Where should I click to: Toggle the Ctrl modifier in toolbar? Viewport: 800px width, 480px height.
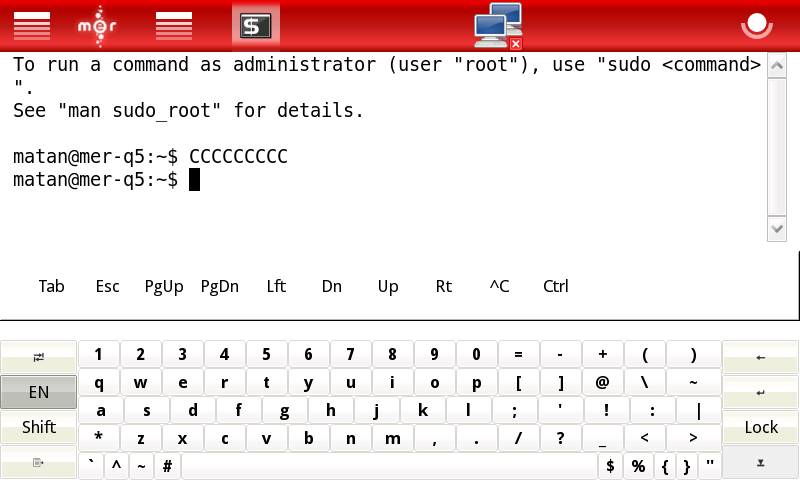[x=555, y=286]
